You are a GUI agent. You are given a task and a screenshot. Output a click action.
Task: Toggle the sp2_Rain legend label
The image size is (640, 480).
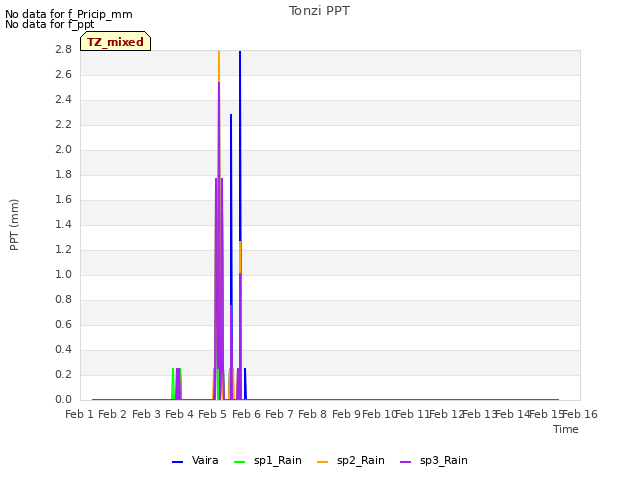361,460
